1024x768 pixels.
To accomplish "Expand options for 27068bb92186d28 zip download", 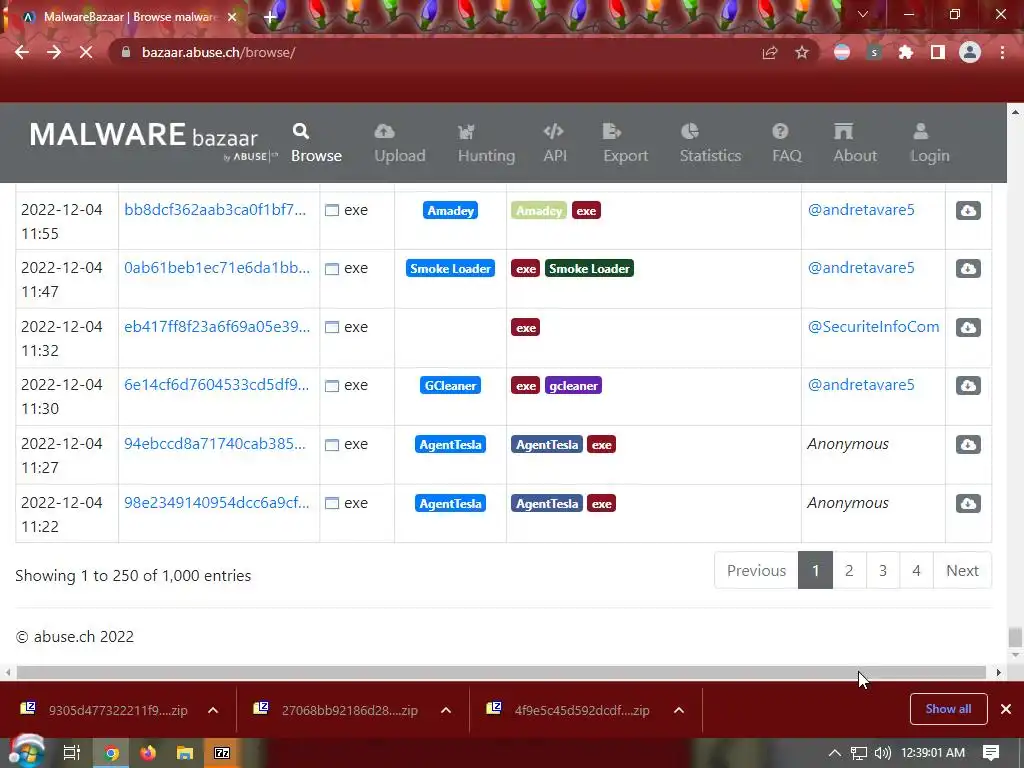I will click(x=446, y=710).
